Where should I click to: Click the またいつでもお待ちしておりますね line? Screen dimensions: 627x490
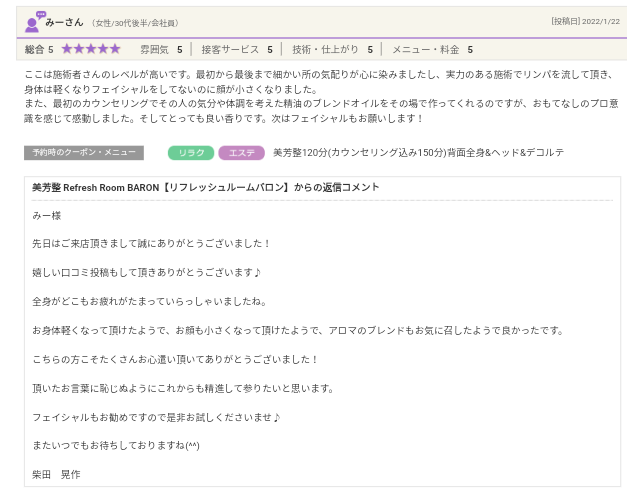[115, 445]
